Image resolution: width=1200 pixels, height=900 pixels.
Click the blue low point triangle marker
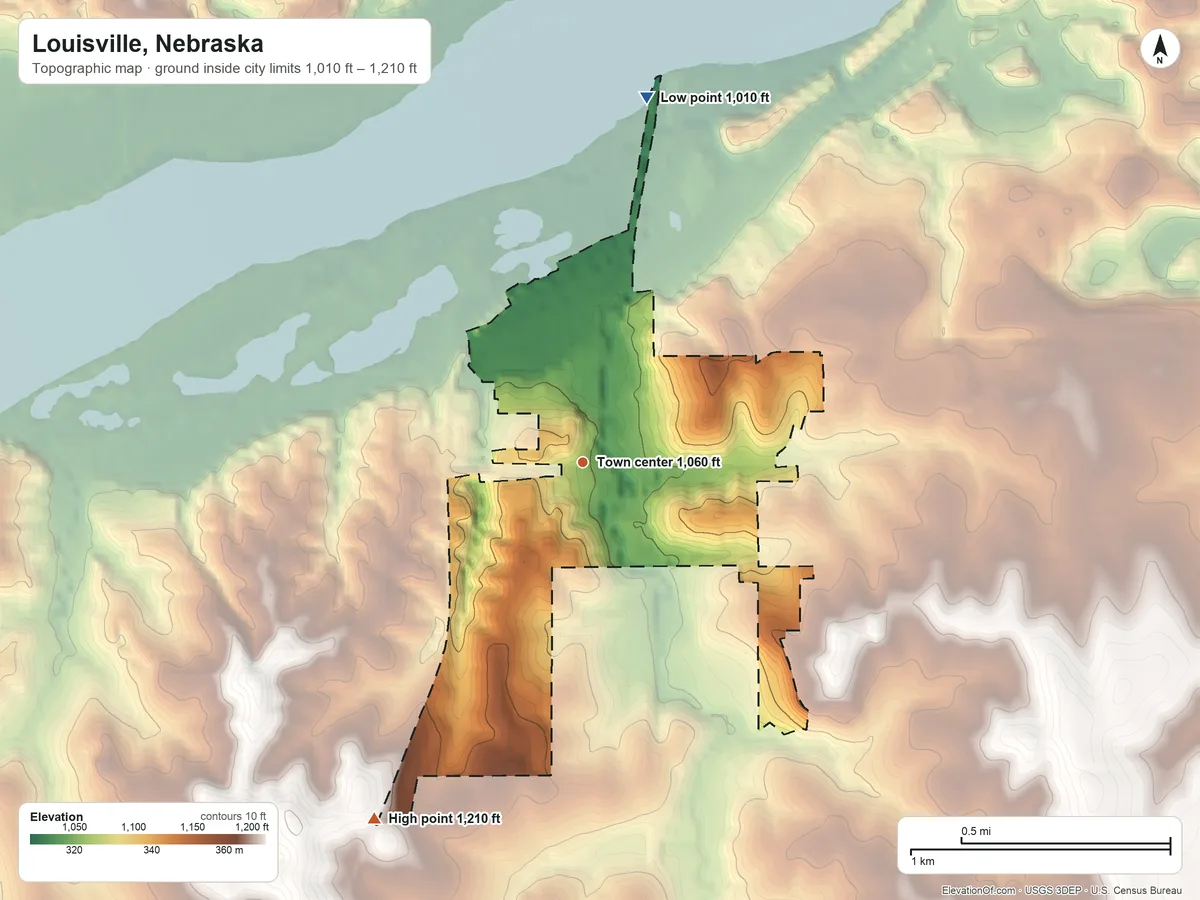[646, 97]
